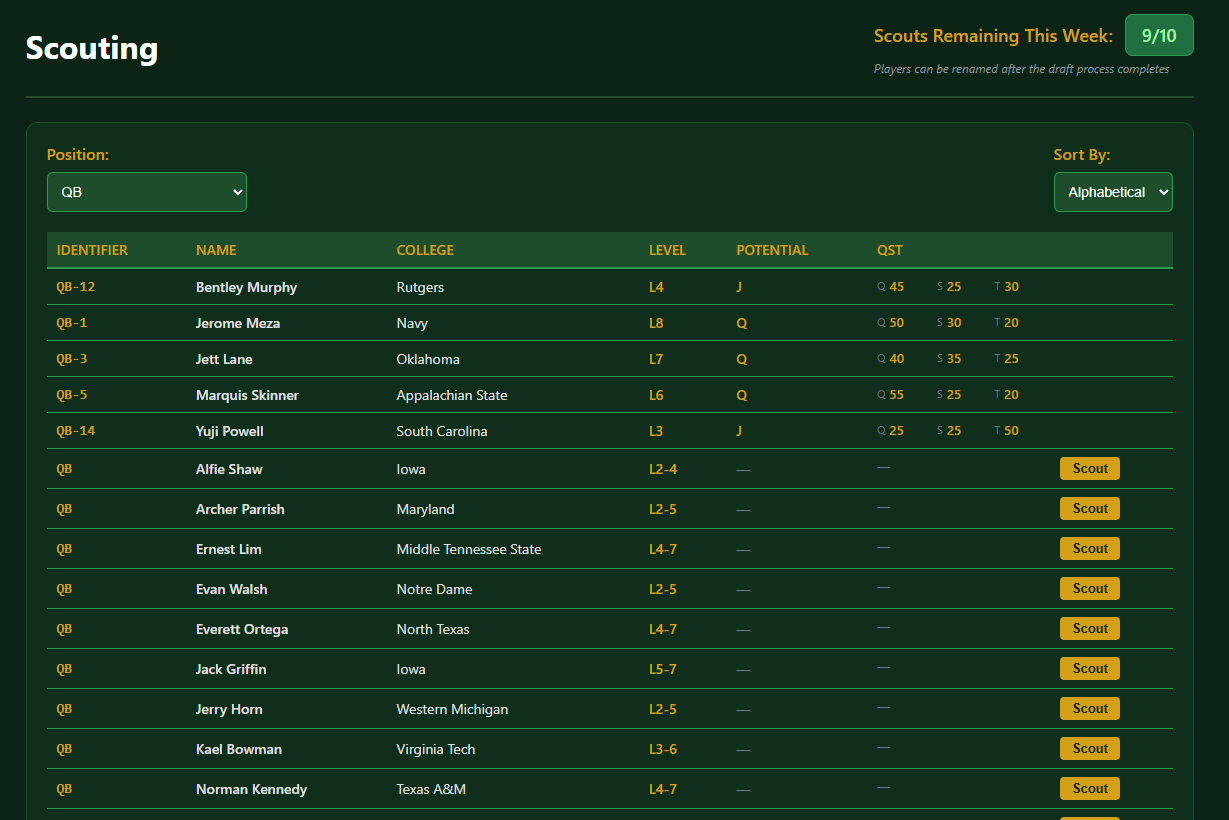The image size is (1229, 820).
Task: Open the Position dropdown set to QB
Action: coord(146,192)
